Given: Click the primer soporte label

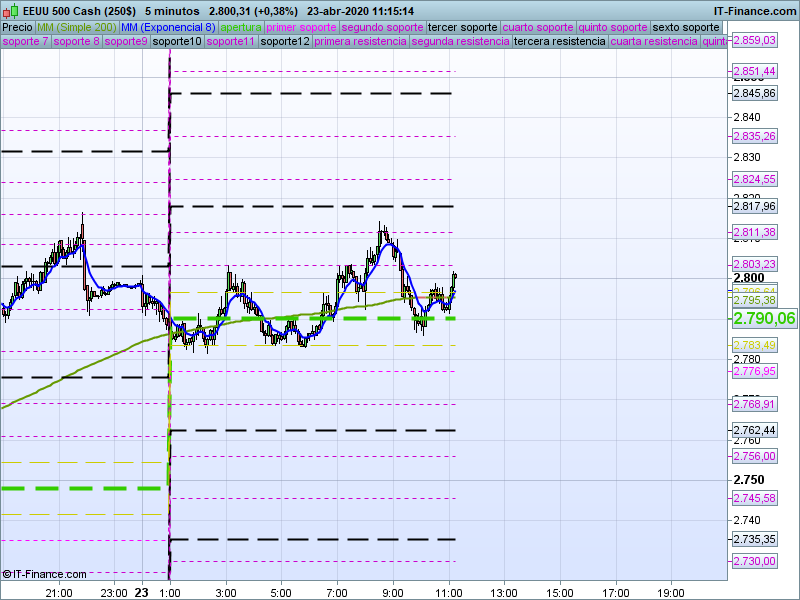Looking at the screenshot, I should tap(302, 27).
